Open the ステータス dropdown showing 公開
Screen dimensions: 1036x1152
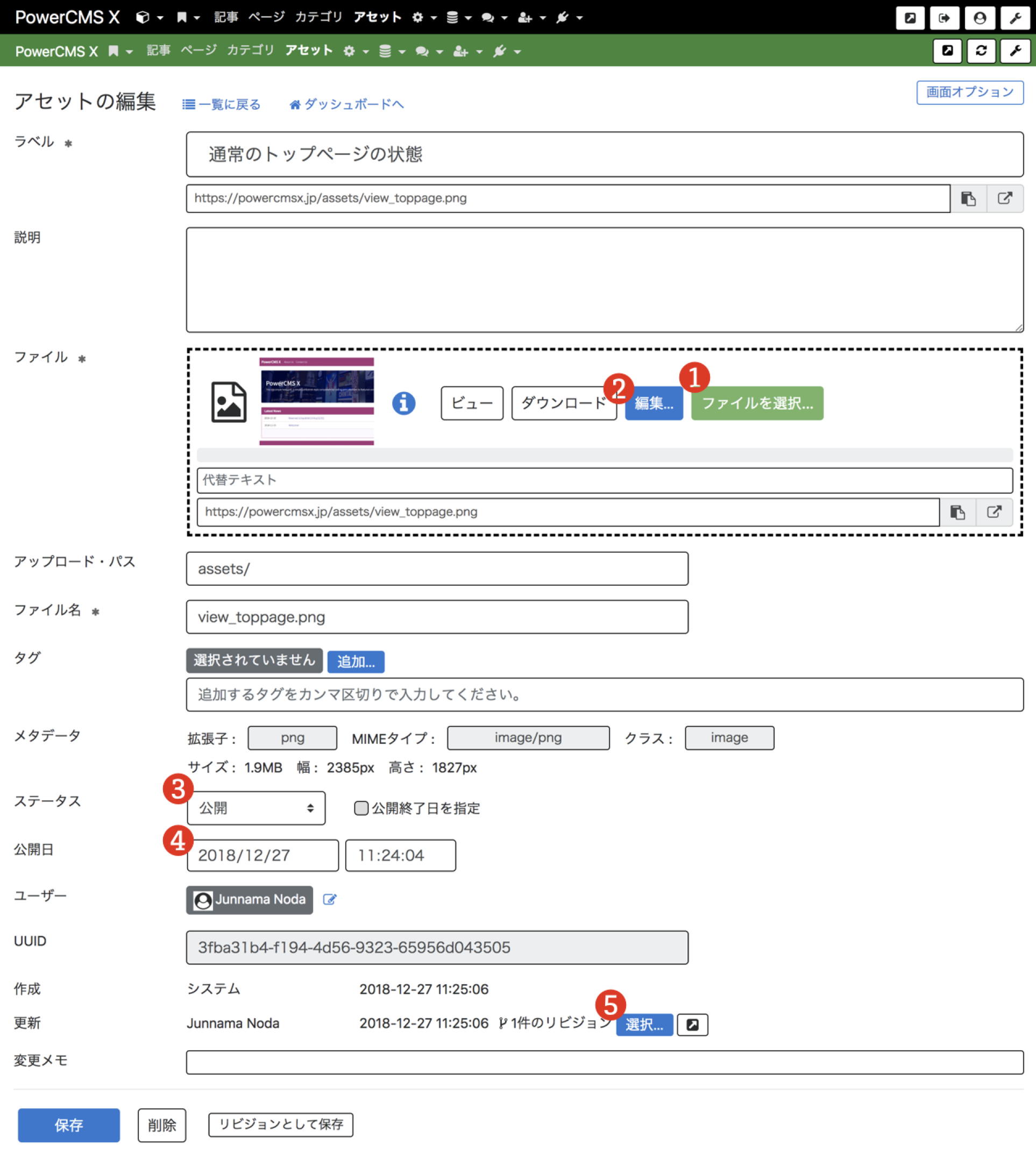(256, 808)
